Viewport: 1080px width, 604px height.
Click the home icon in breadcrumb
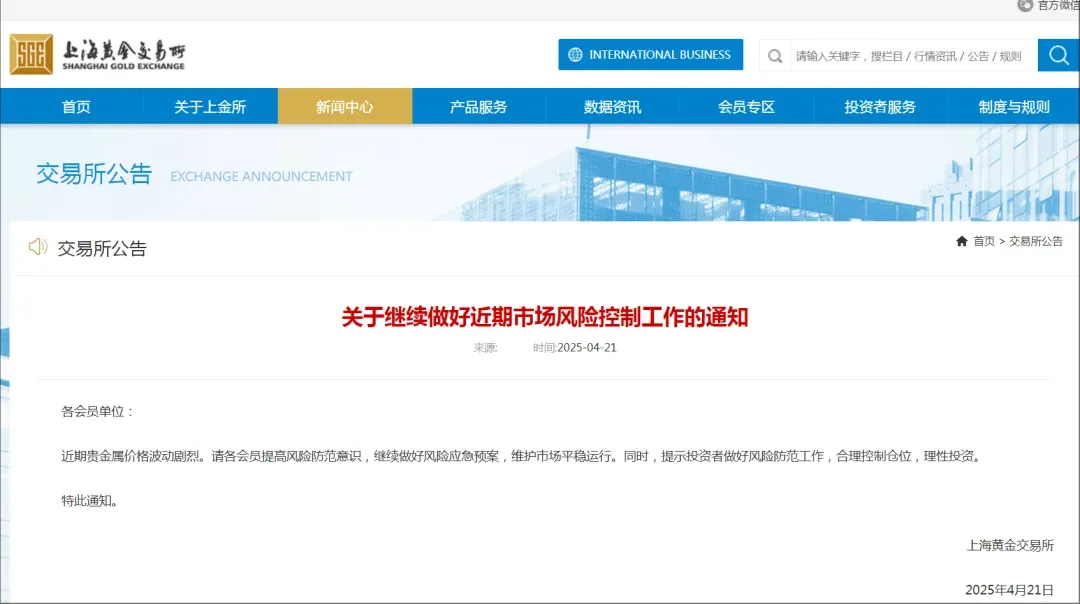(x=962, y=241)
